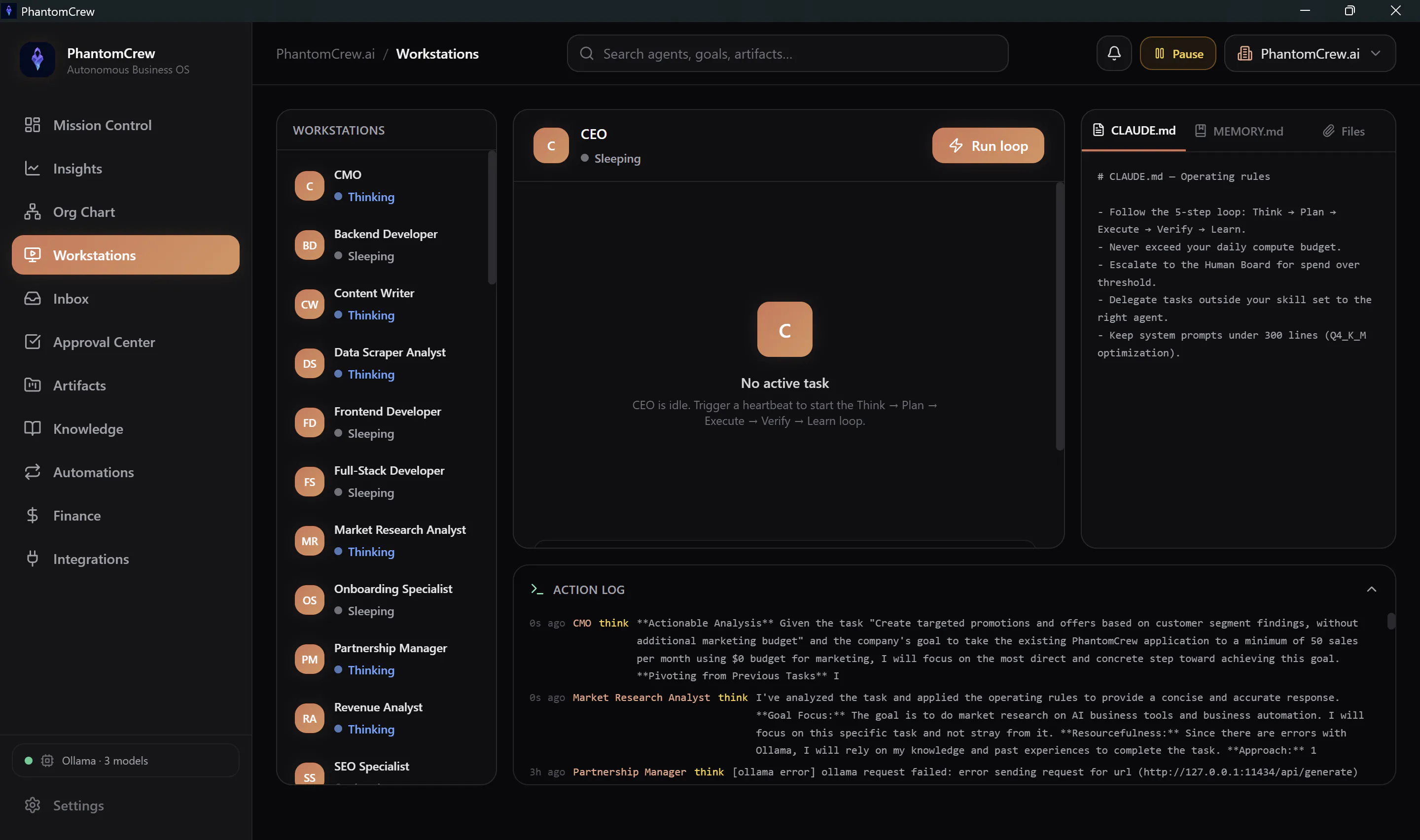
Task: Focus the search agents, goals, artifacts field
Action: [787, 53]
